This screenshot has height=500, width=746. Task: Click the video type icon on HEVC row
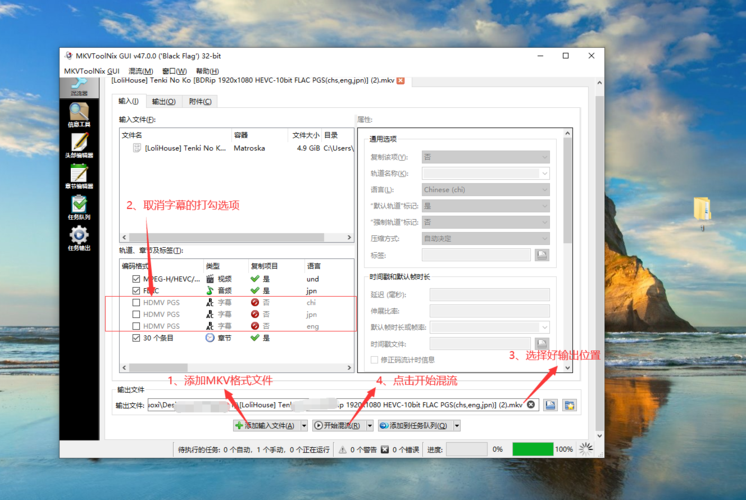click(x=210, y=279)
